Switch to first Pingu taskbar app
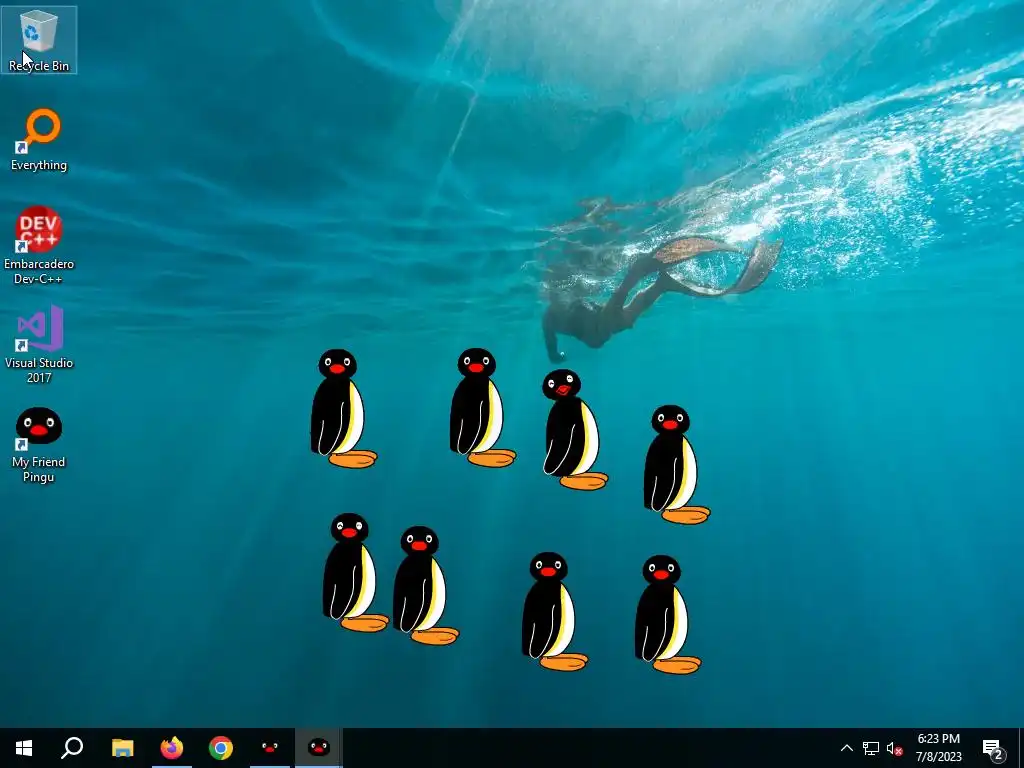The height and width of the screenshot is (768, 1024). click(x=270, y=748)
